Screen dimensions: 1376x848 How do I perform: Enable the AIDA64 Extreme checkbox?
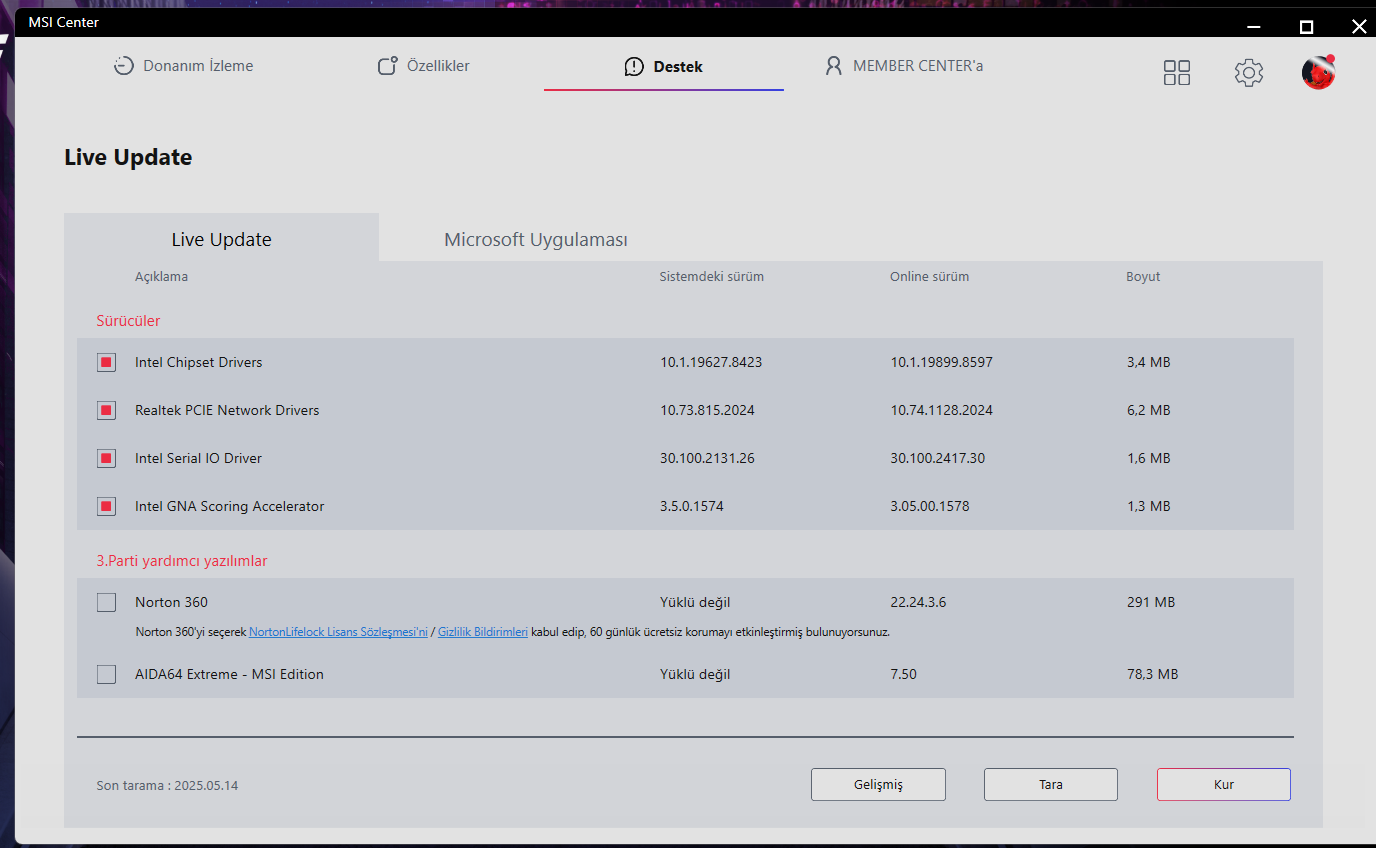[106, 674]
